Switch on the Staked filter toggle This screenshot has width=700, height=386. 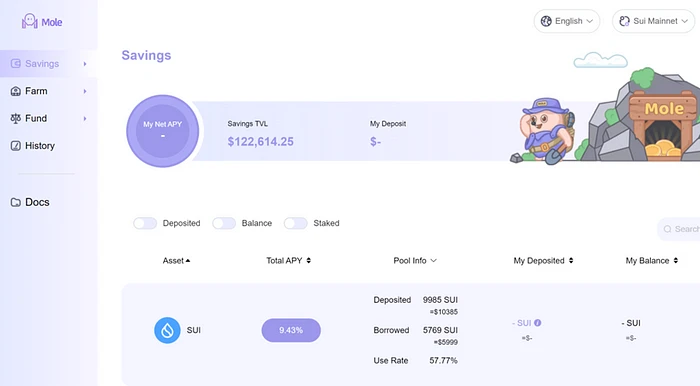pyautogui.click(x=296, y=223)
